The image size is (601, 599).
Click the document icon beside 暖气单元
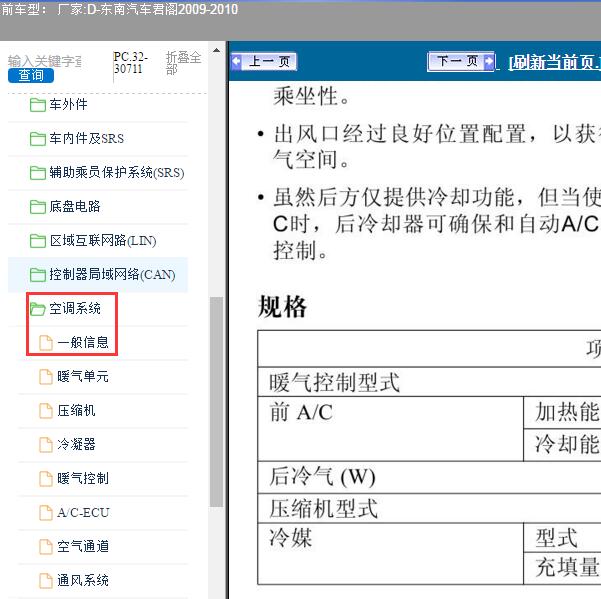46,377
